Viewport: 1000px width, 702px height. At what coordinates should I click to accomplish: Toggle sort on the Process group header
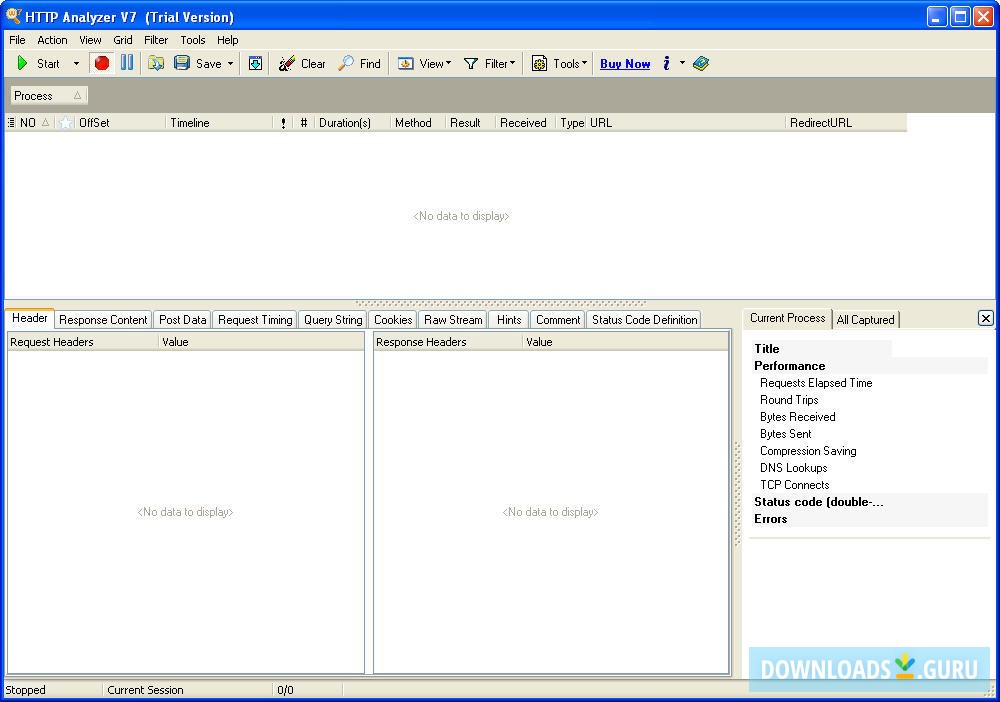[x=48, y=96]
